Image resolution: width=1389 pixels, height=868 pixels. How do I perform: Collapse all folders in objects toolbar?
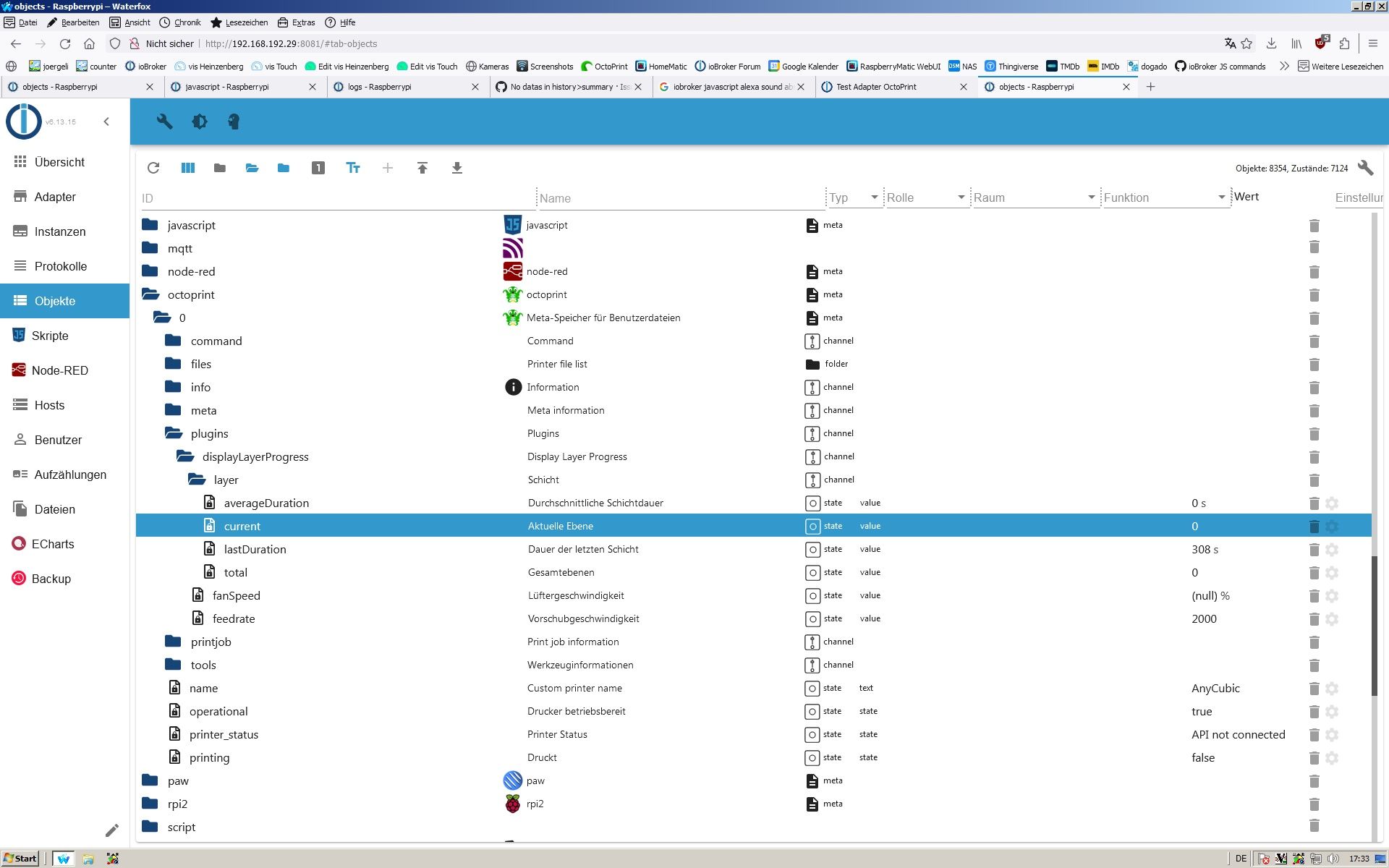tap(220, 168)
